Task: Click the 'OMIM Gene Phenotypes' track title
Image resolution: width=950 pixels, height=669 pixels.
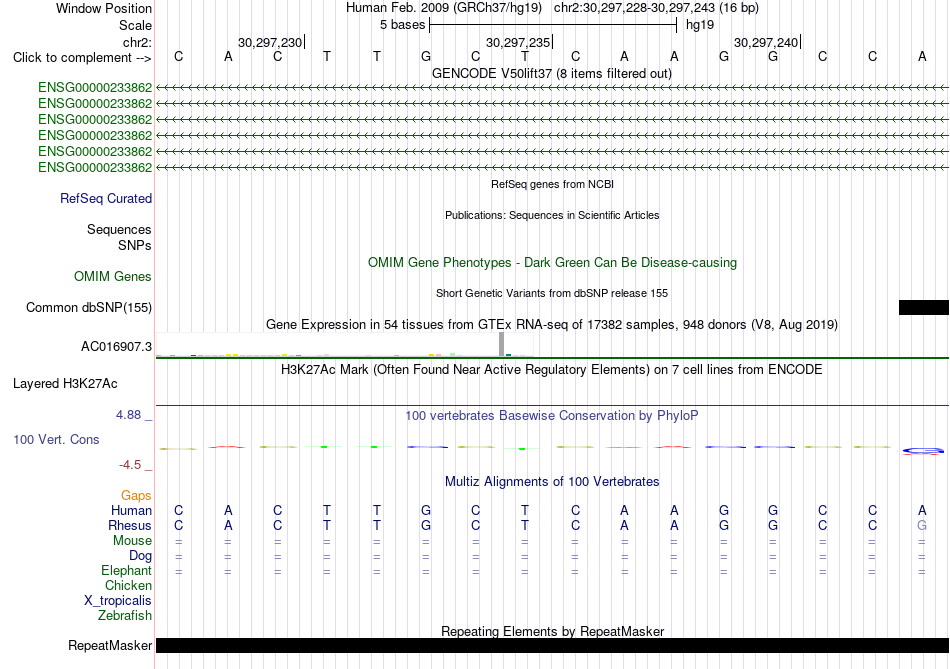Action: (x=552, y=262)
